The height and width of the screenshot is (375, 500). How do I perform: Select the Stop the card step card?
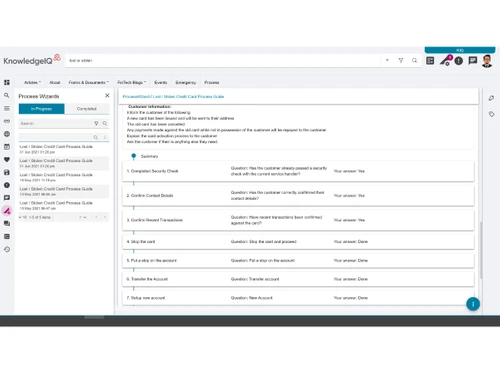pyautogui.click(x=298, y=242)
